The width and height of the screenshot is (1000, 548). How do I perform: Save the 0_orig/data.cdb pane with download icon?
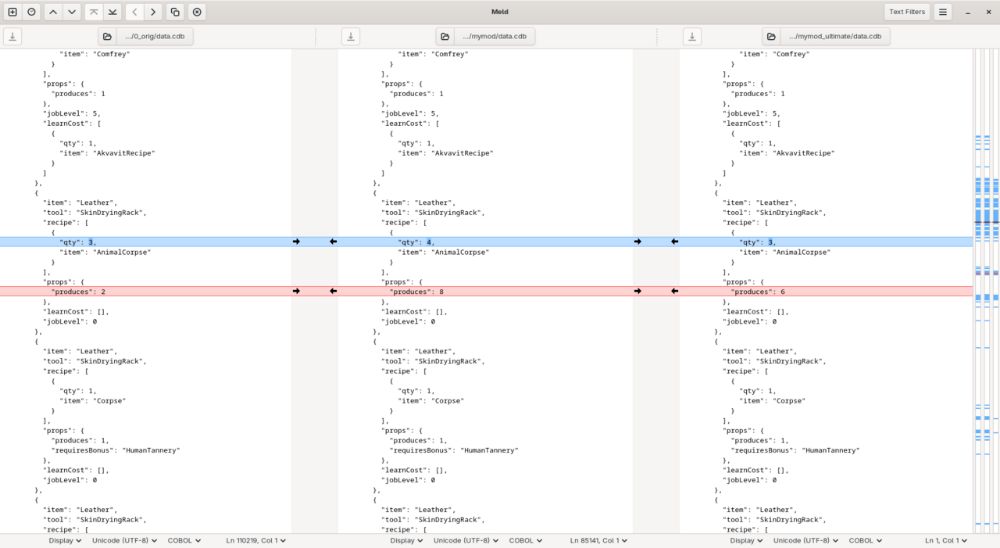tap(12, 36)
